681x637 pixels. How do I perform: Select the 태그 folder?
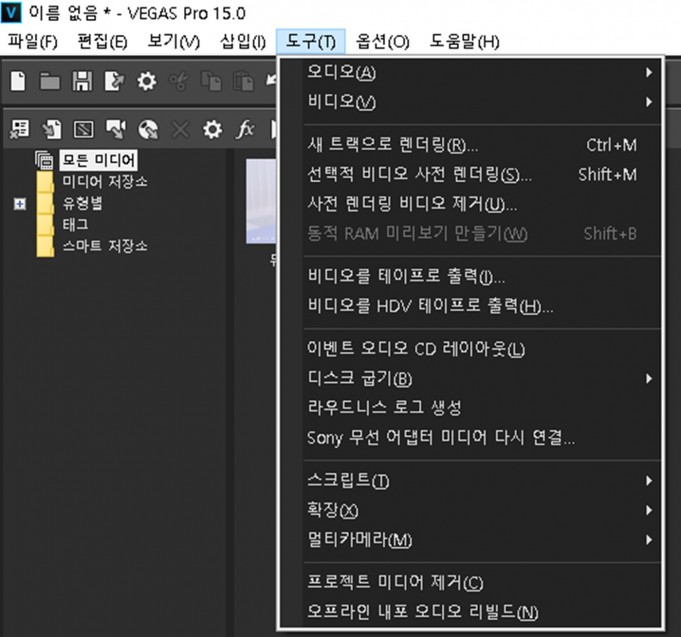tap(76, 224)
